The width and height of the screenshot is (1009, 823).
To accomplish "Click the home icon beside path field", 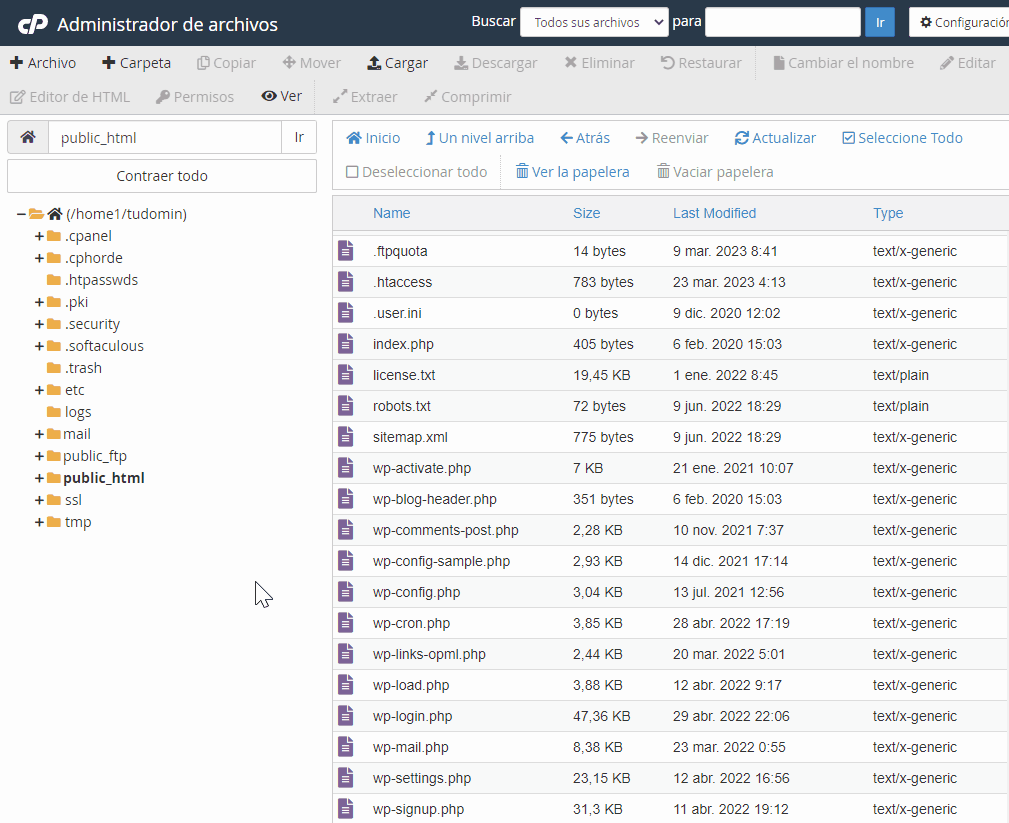I will tap(28, 137).
